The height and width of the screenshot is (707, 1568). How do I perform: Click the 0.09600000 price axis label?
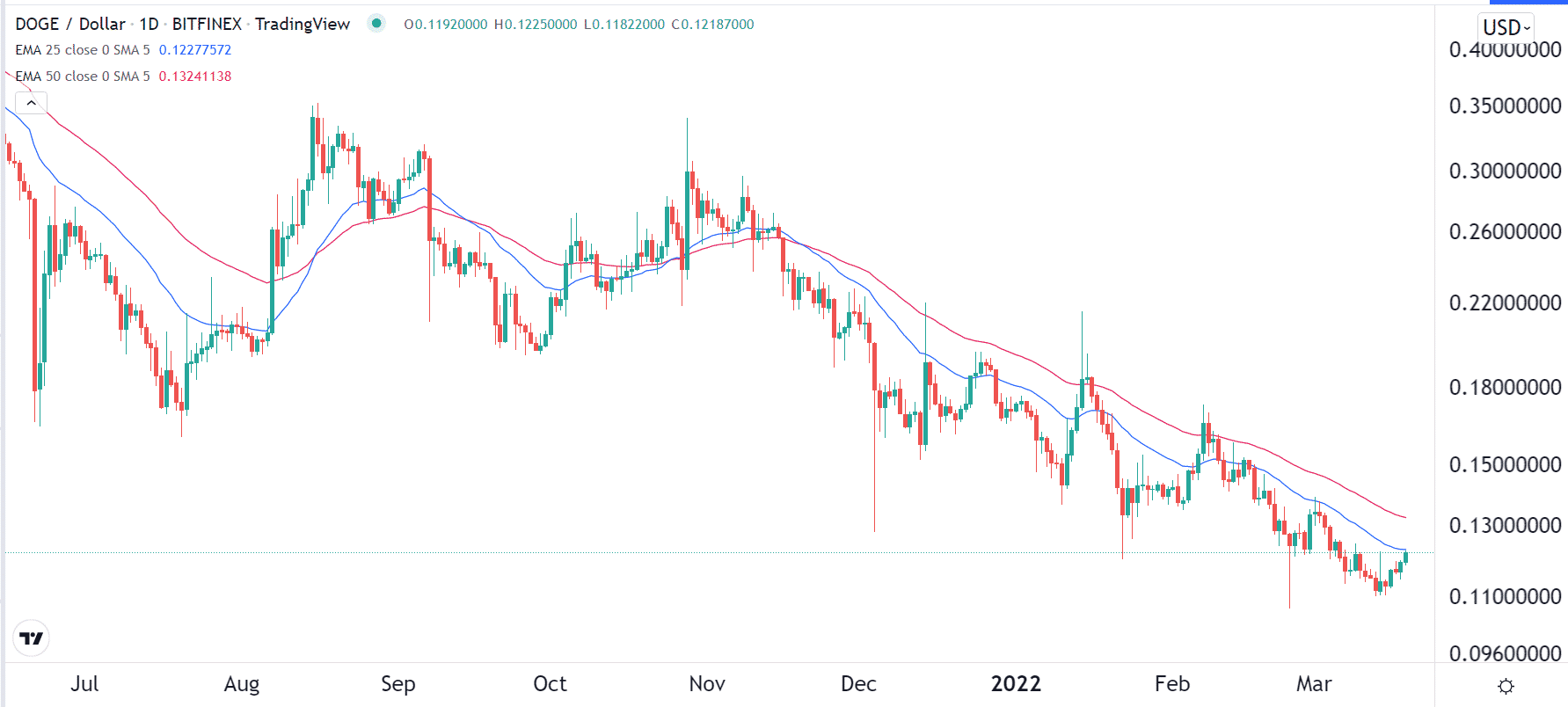[x=1505, y=653]
